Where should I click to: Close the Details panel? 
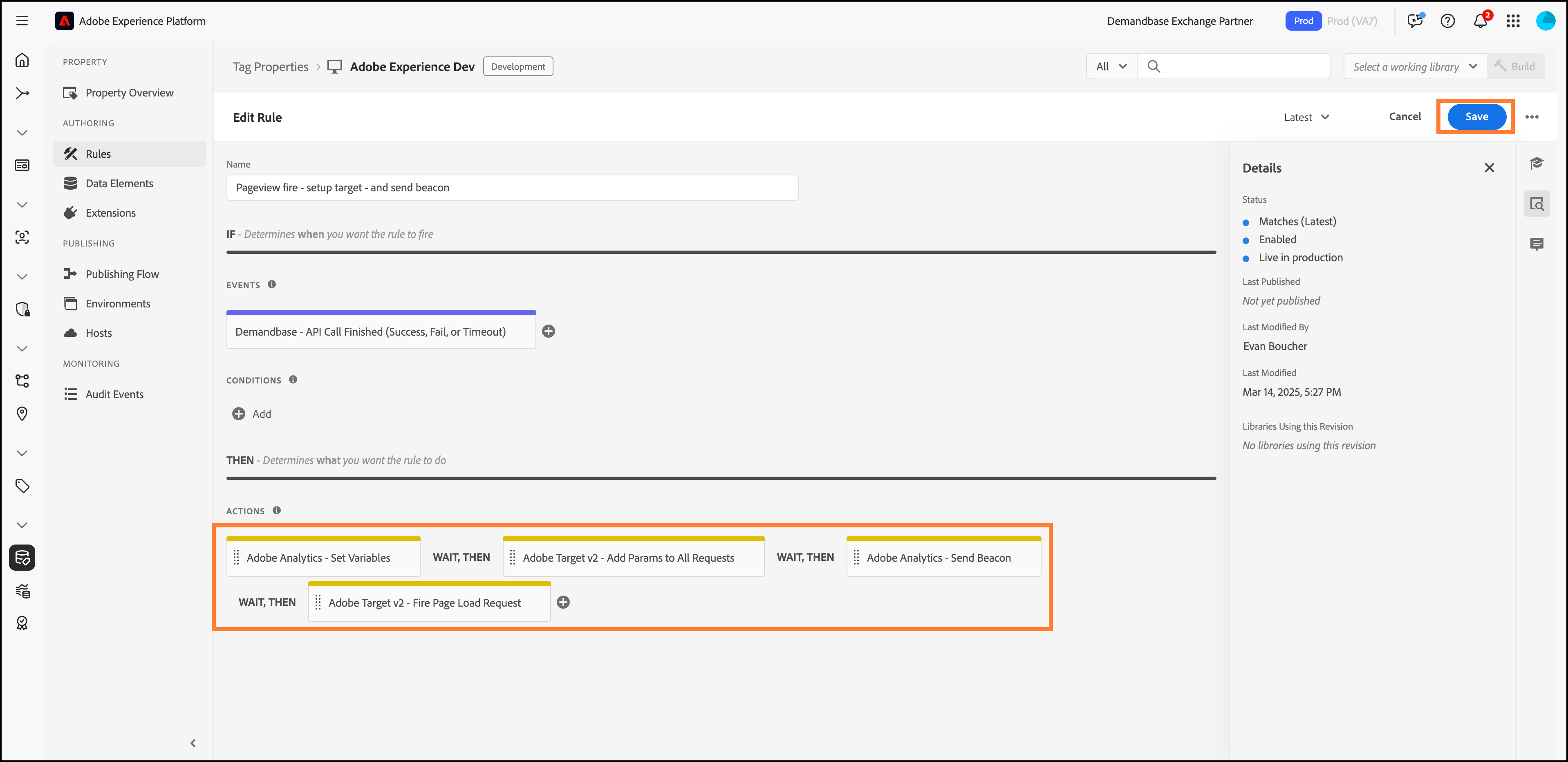(1489, 168)
